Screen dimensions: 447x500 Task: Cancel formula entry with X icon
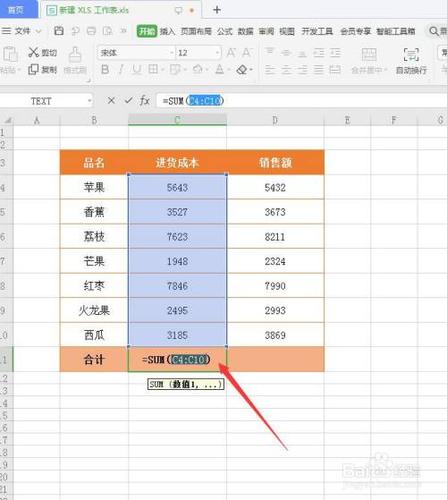[111, 100]
